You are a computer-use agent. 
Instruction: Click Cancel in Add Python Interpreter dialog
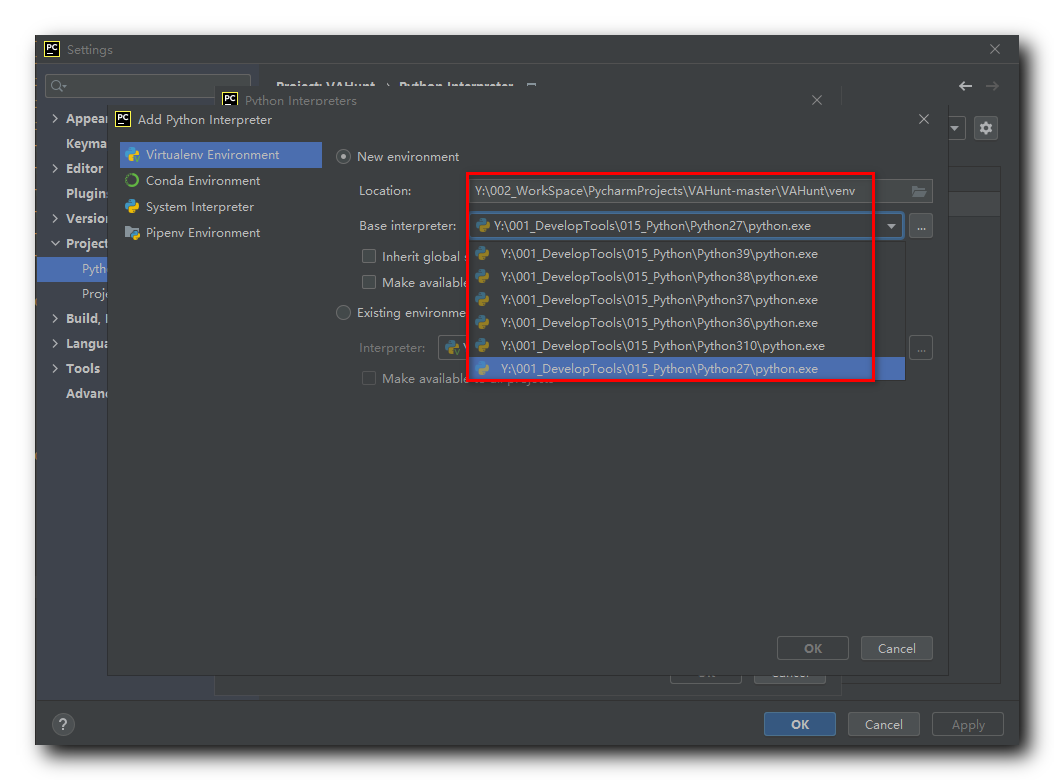click(897, 648)
